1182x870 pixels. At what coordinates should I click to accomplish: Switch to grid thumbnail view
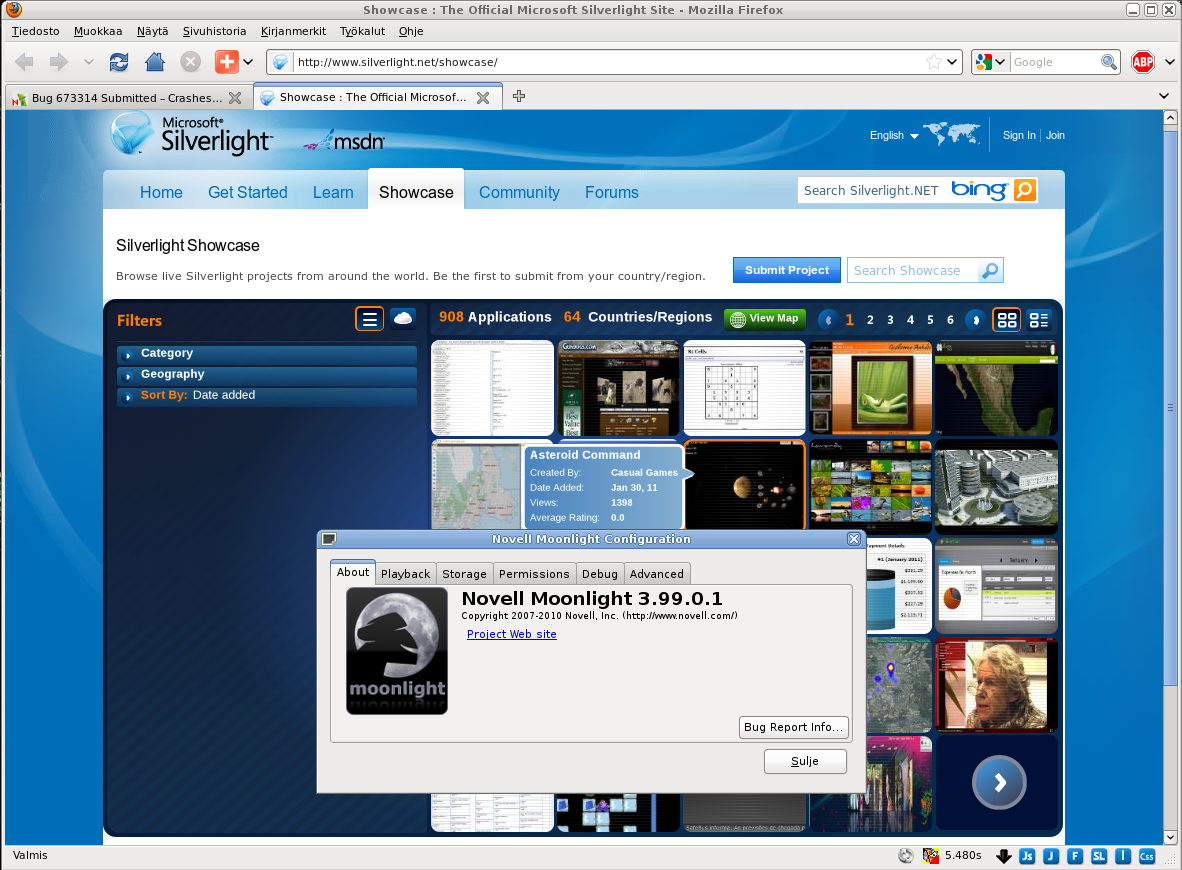point(1007,320)
